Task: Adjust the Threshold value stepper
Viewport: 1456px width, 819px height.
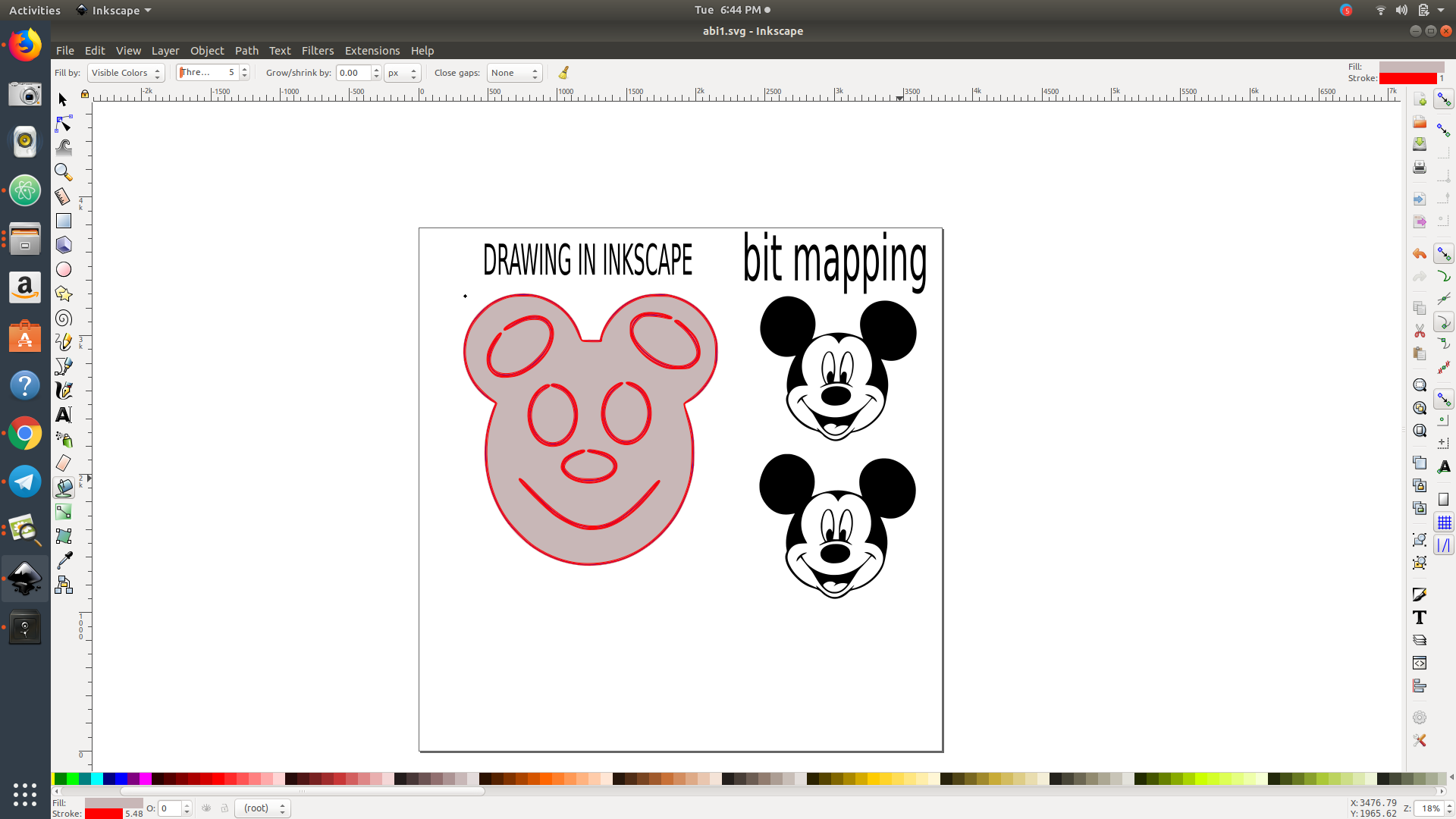Action: pos(244,73)
